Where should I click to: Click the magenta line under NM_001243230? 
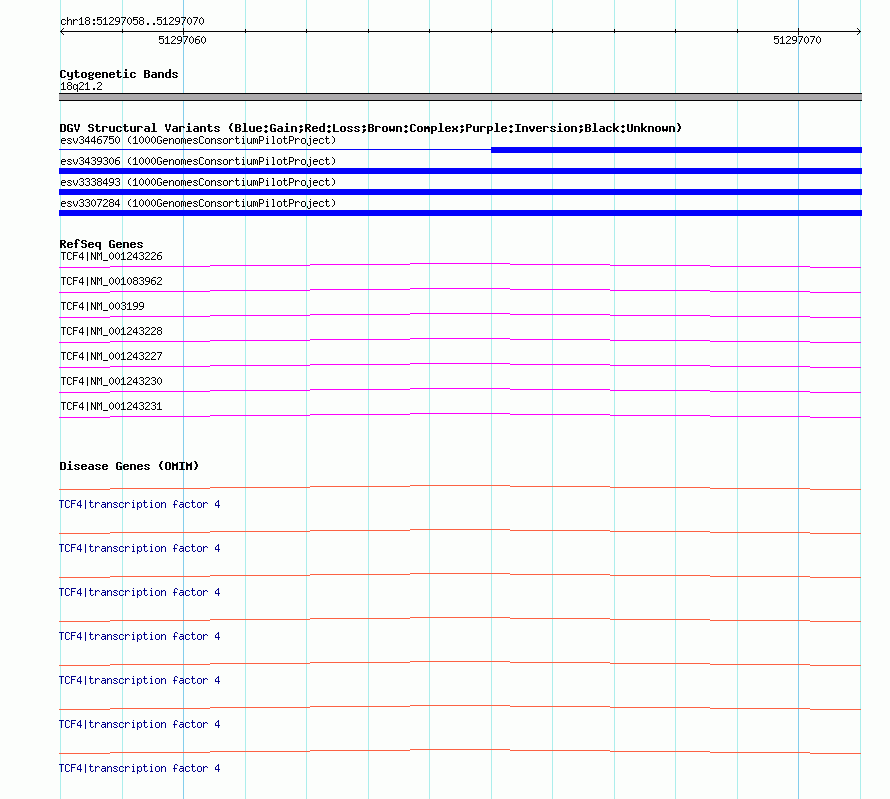(460, 390)
